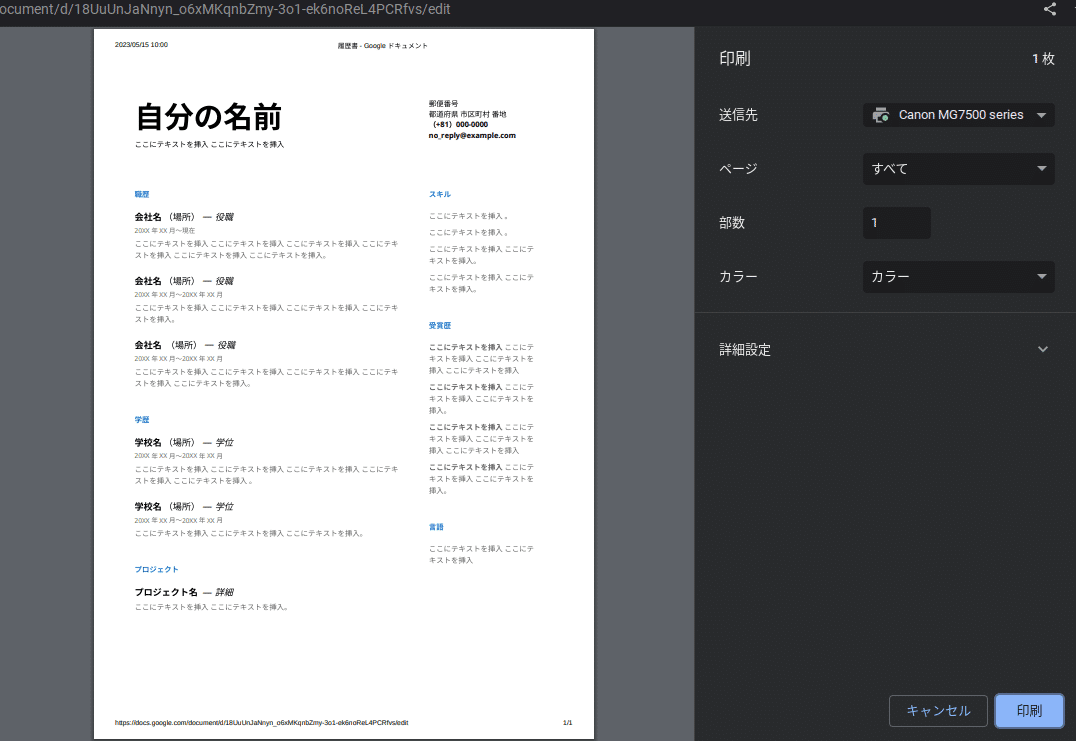Click the 部数 copies input field
This screenshot has width=1076, height=741.
tap(896, 223)
